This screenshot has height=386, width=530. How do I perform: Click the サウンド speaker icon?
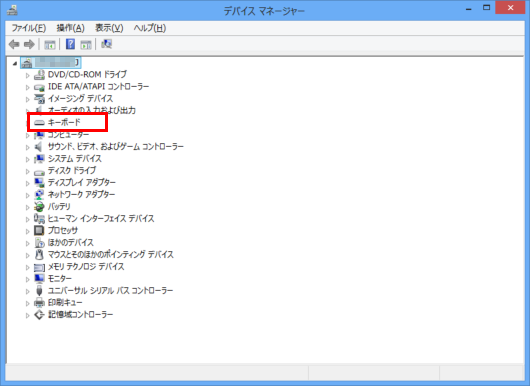point(39,147)
